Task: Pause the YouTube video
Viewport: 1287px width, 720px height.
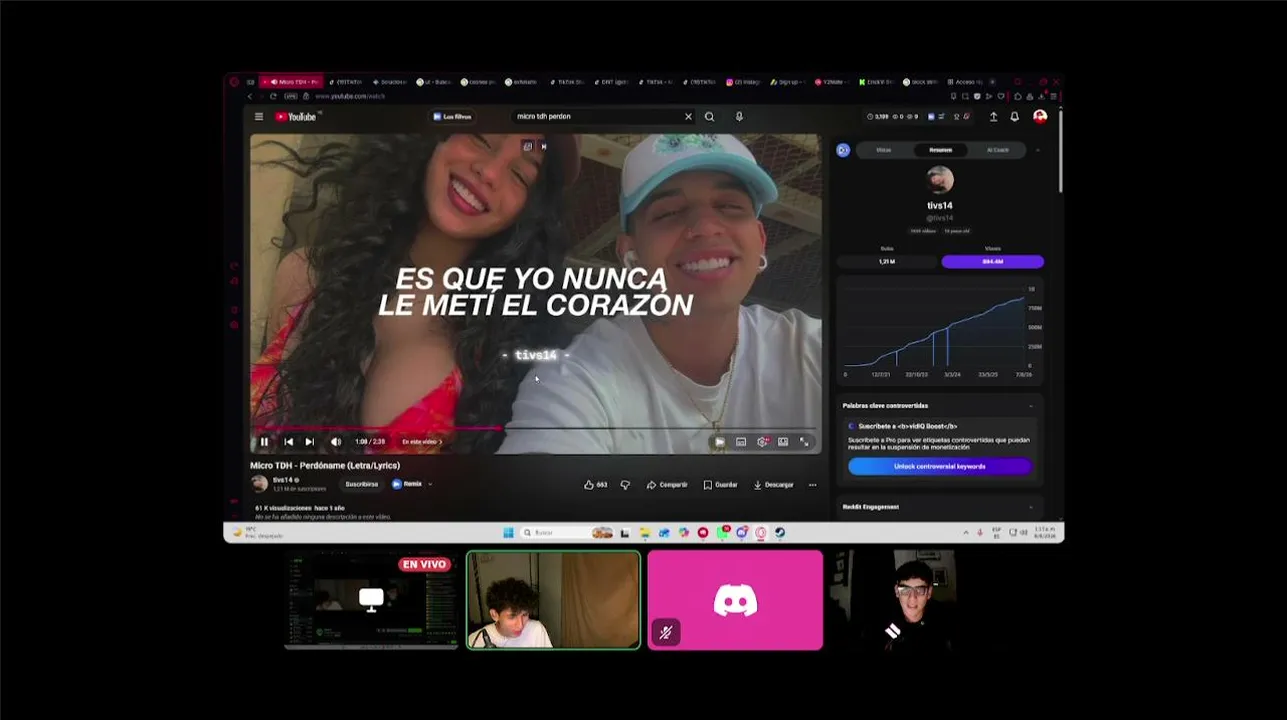Action: pos(264,442)
